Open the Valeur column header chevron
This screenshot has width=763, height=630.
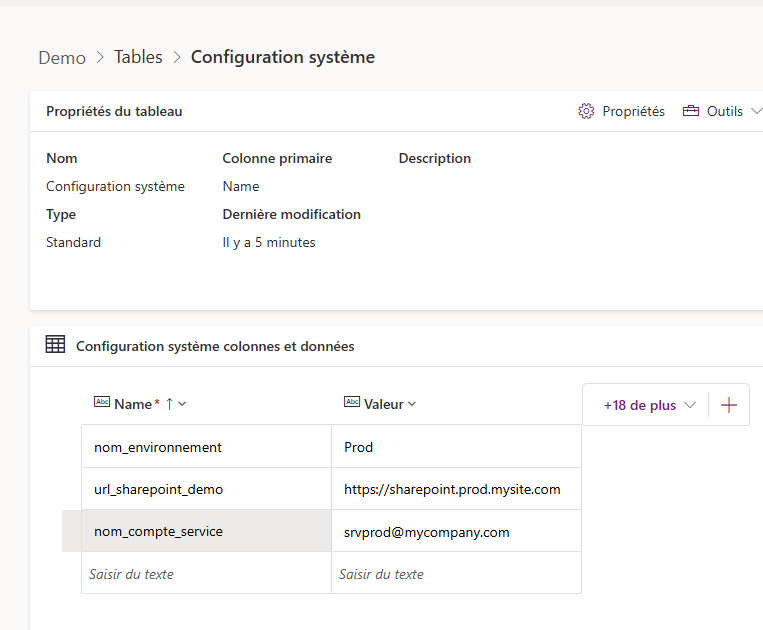click(412, 404)
